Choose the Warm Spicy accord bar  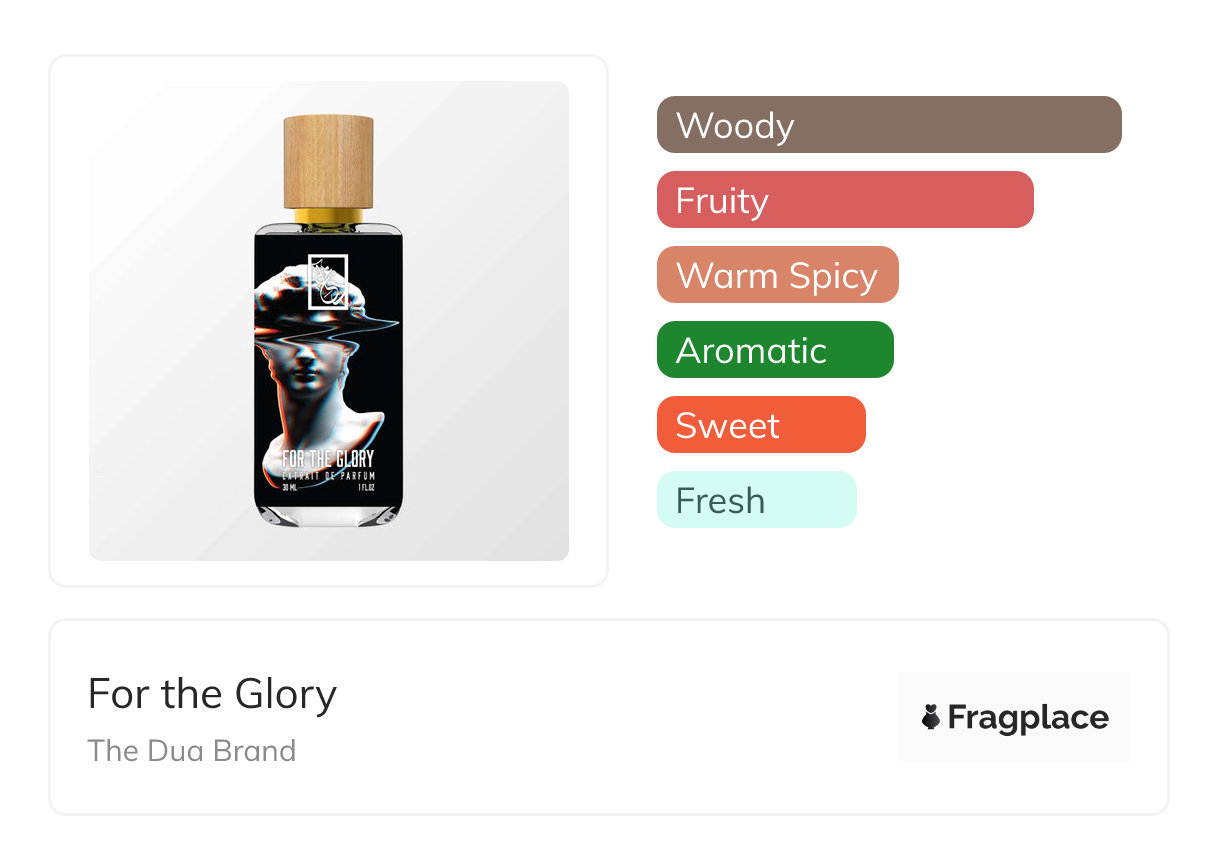tap(777, 275)
